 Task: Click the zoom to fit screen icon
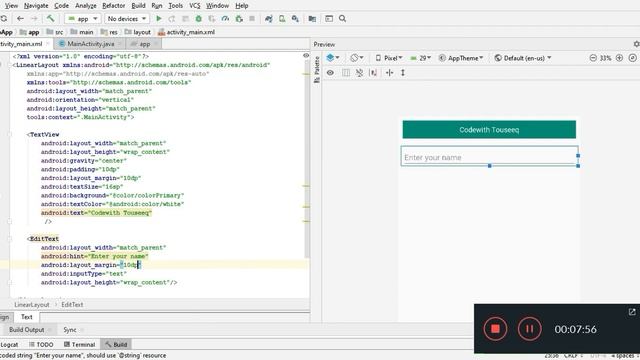tap(632, 58)
